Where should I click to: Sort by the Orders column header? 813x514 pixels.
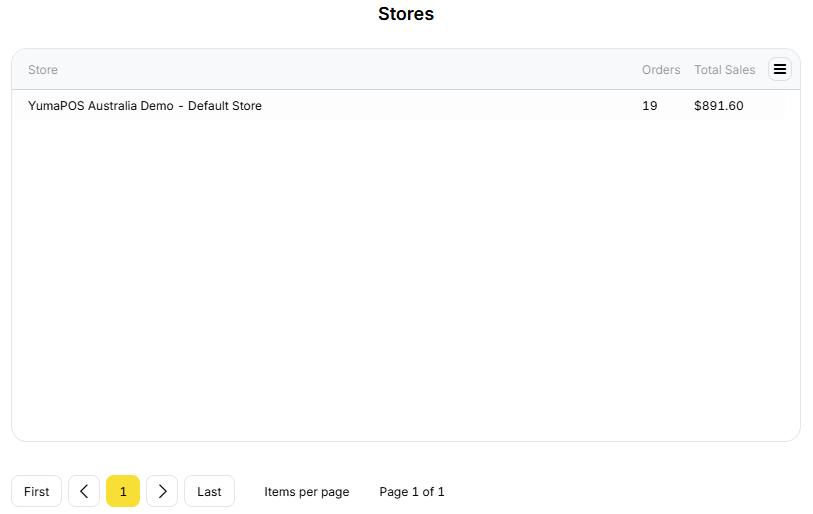[661, 70]
